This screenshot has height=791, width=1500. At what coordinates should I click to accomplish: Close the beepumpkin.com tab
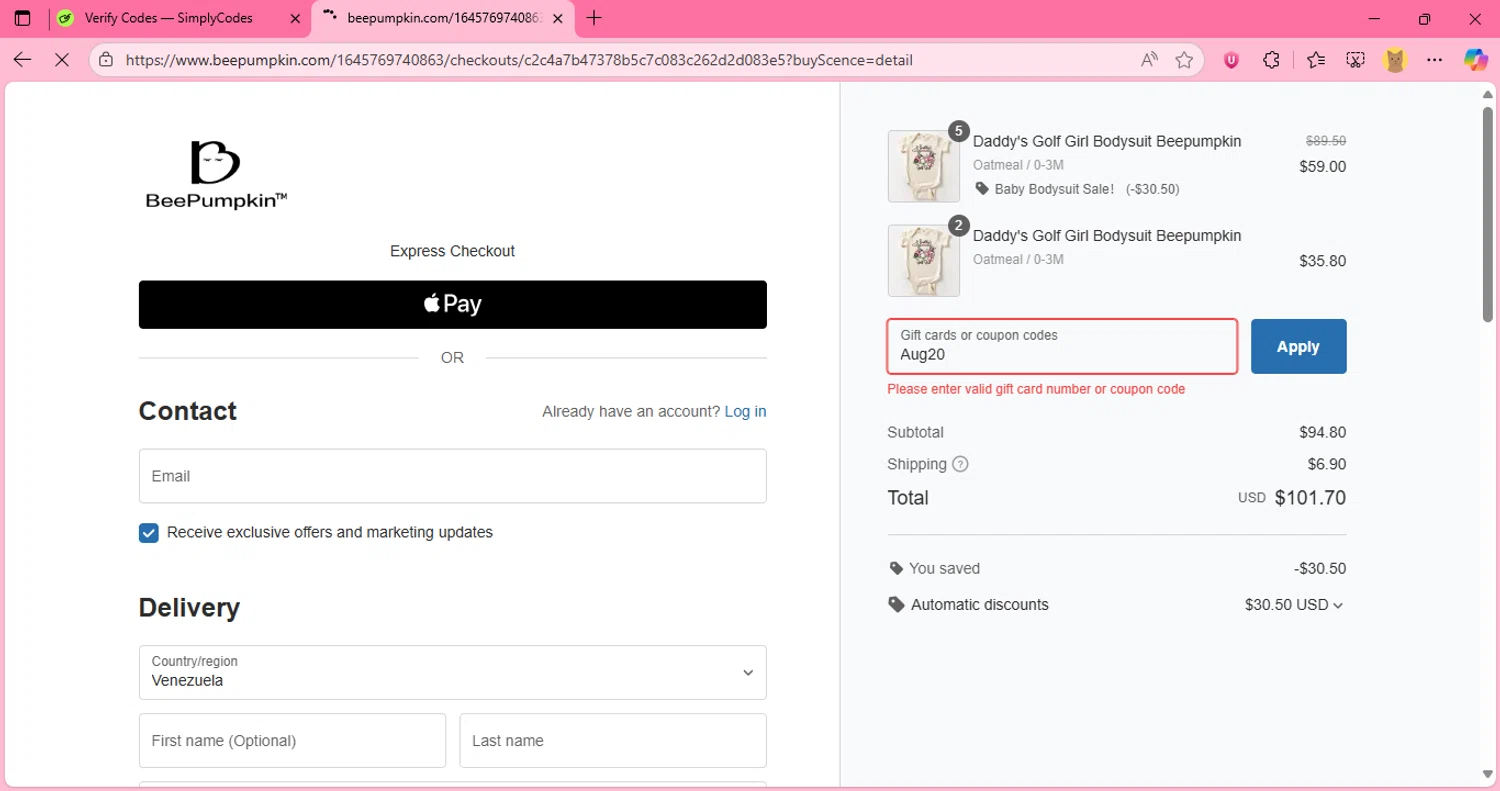point(558,18)
